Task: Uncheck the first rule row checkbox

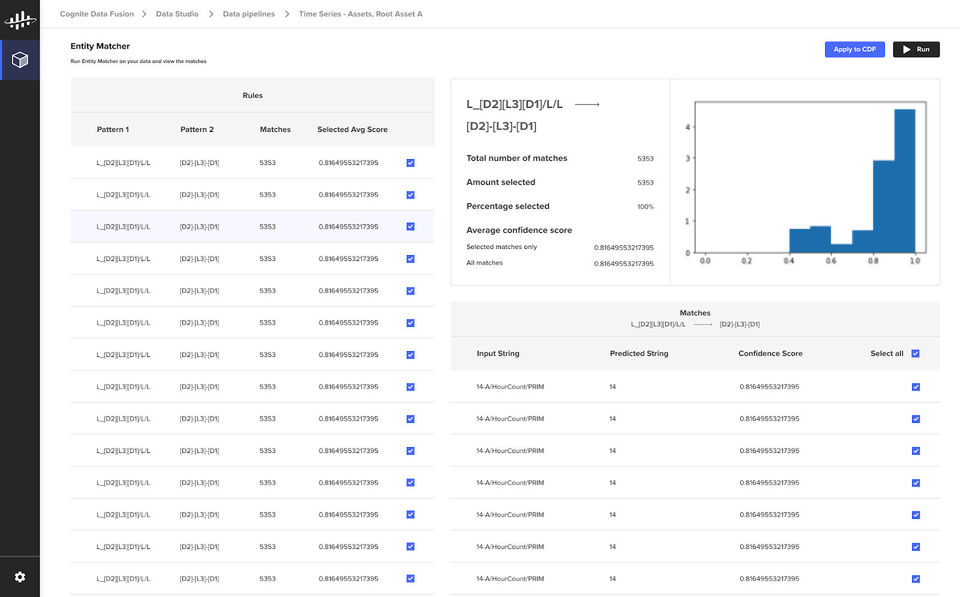Action: [x=410, y=163]
